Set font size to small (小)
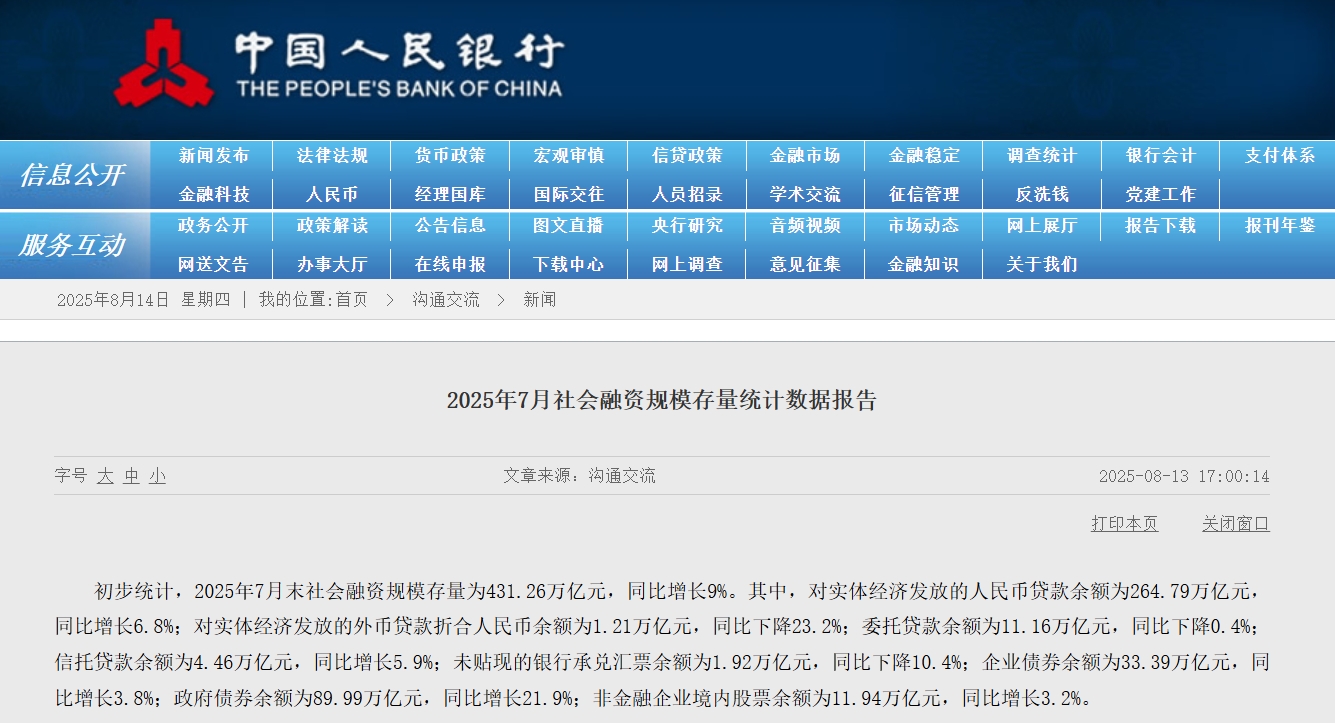Viewport: 1335px width, 723px height. click(x=157, y=477)
